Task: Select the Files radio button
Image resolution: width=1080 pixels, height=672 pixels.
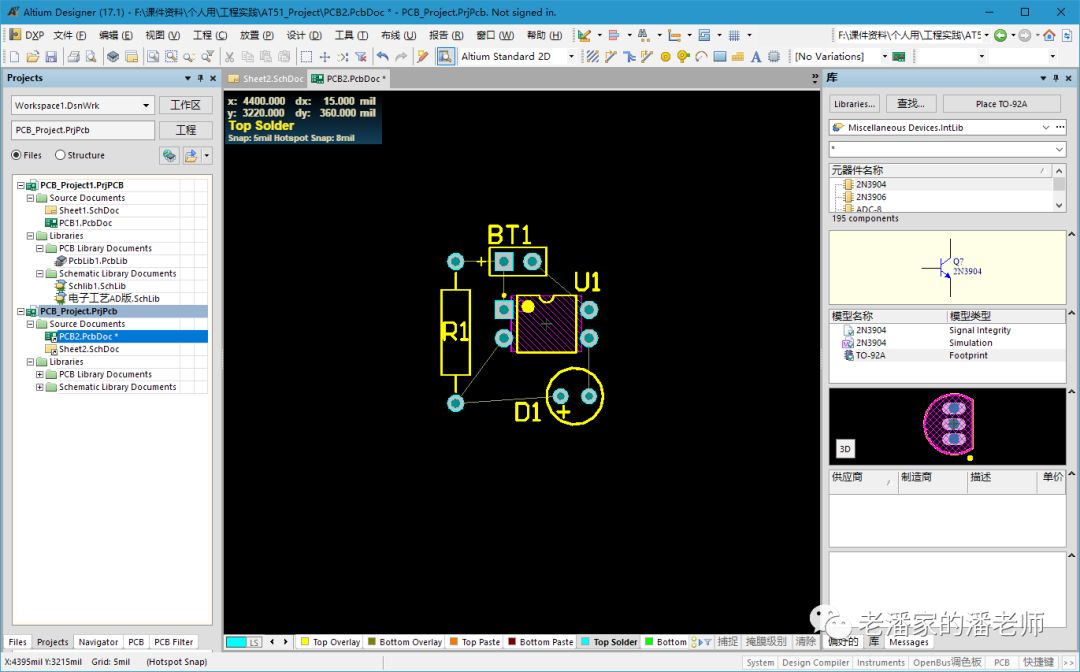Action: tap(16, 155)
